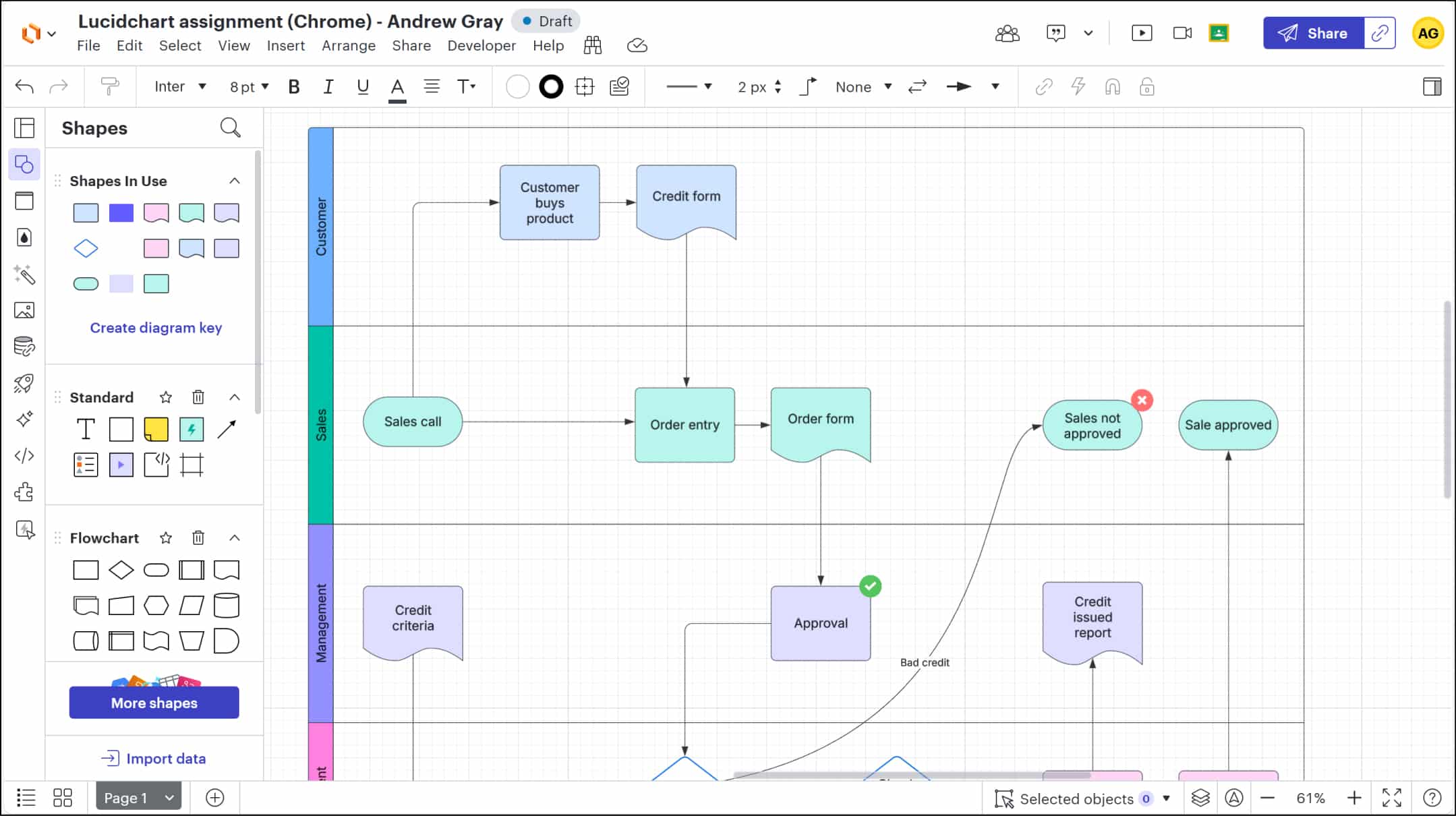Open the Arrange menu

[x=348, y=45]
